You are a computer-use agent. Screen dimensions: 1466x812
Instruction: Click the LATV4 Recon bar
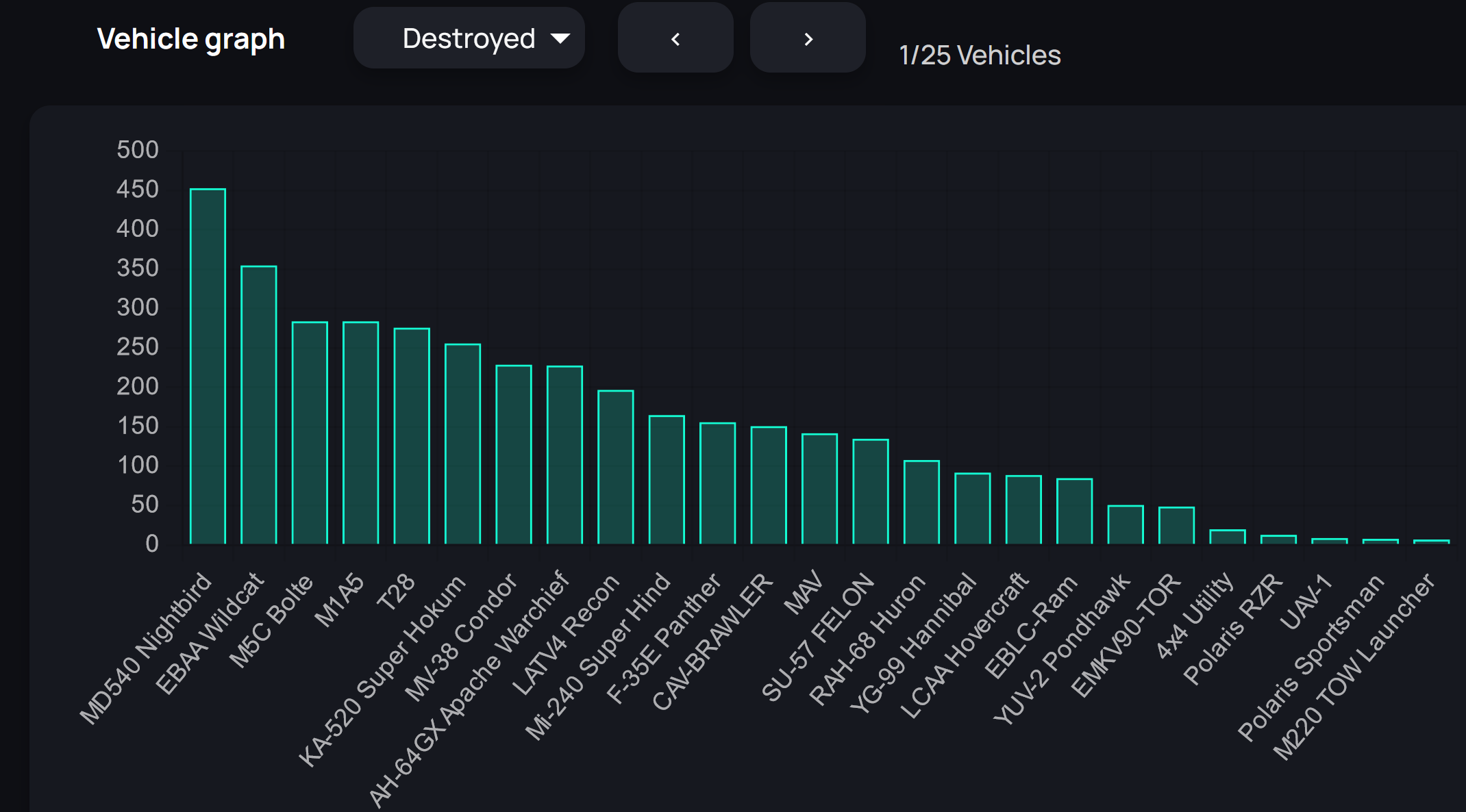coord(616,468)
